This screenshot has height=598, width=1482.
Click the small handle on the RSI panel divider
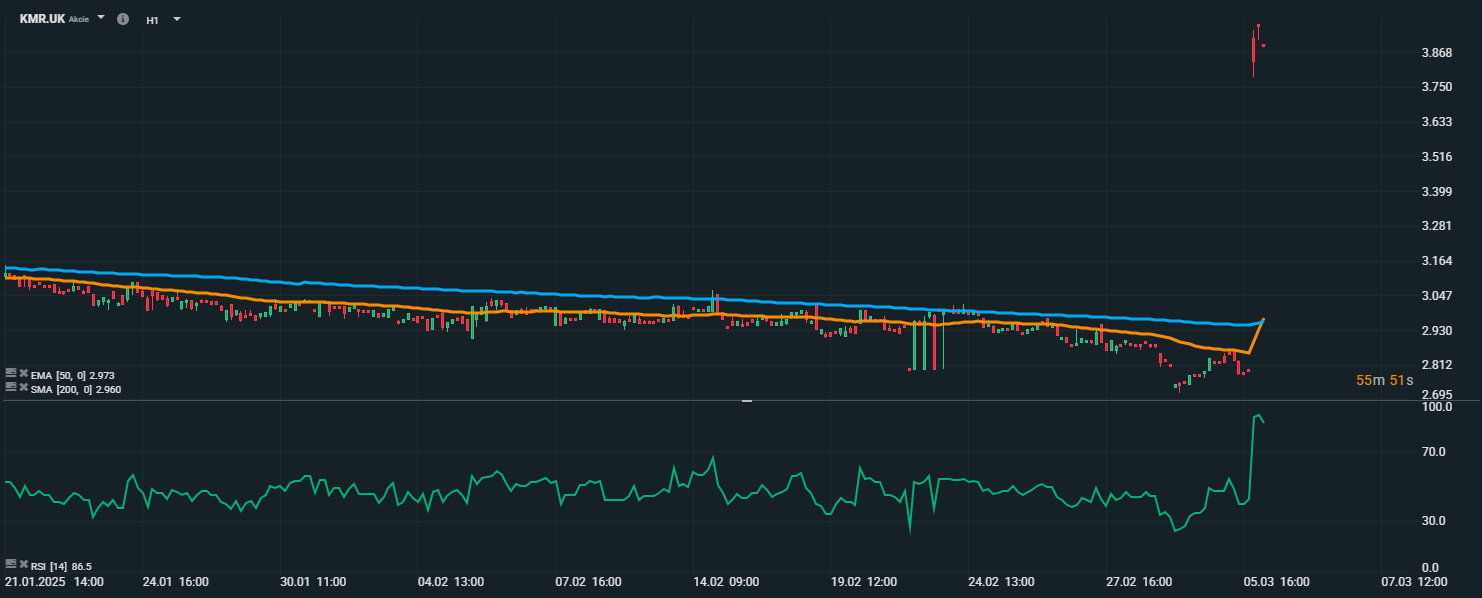point(746,401)
